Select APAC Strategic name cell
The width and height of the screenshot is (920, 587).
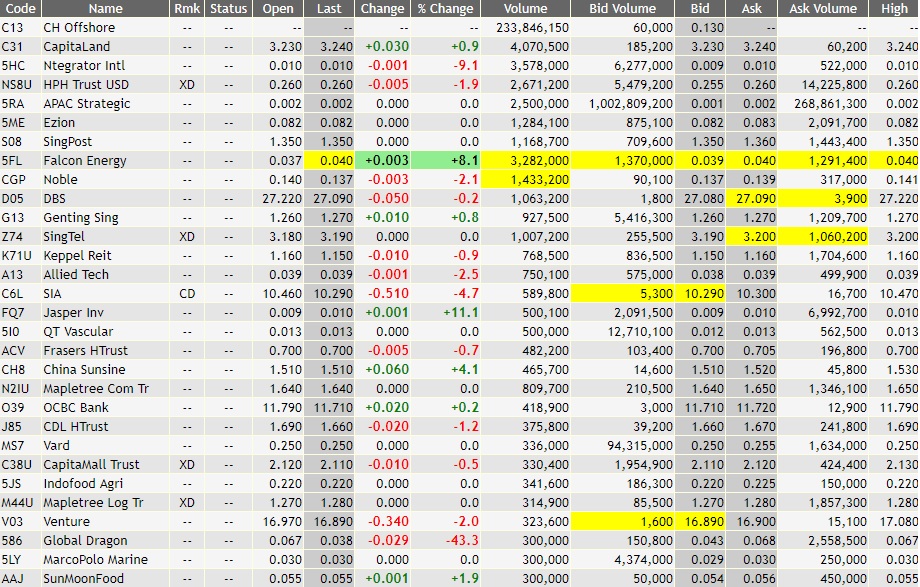pyautogui.click(x=87, y=104)
